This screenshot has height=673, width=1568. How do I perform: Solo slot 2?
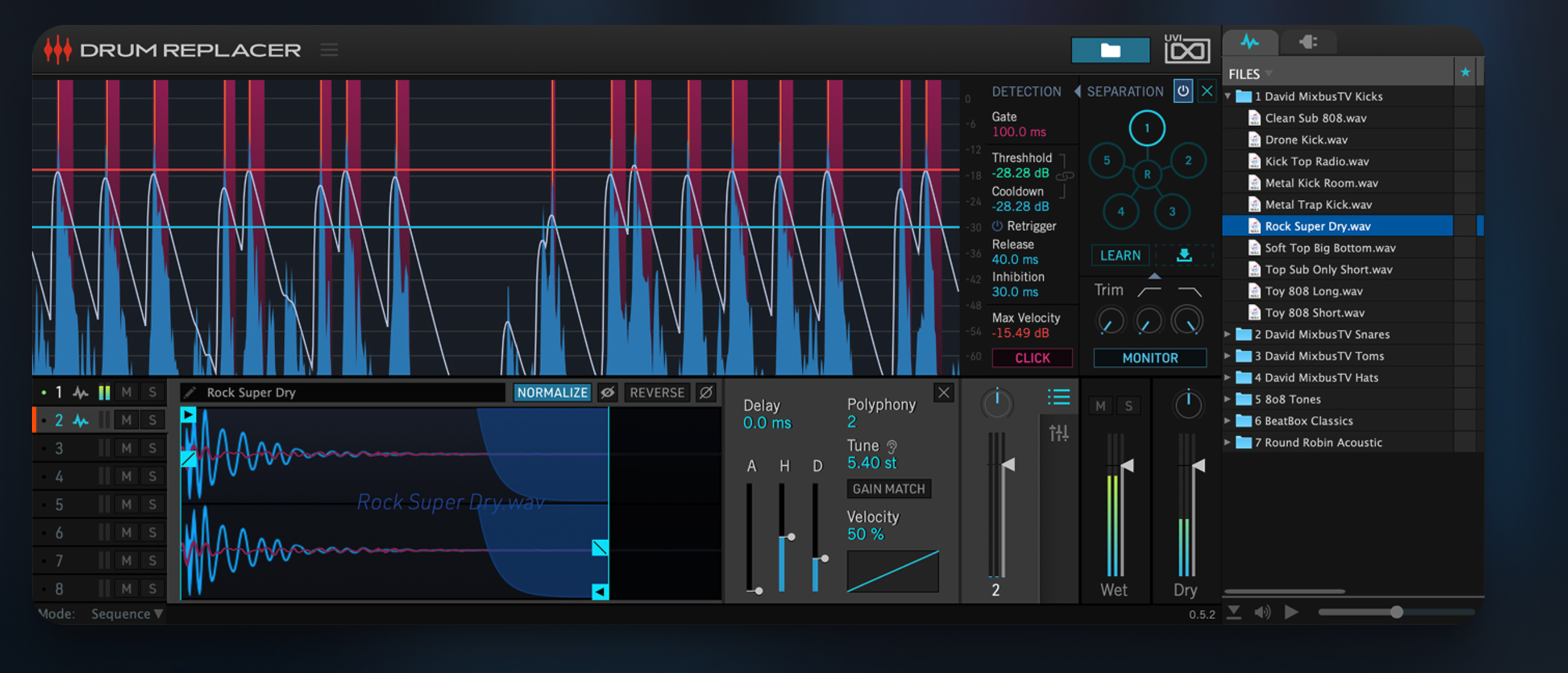pyautogui.click(x=152, y=420)
